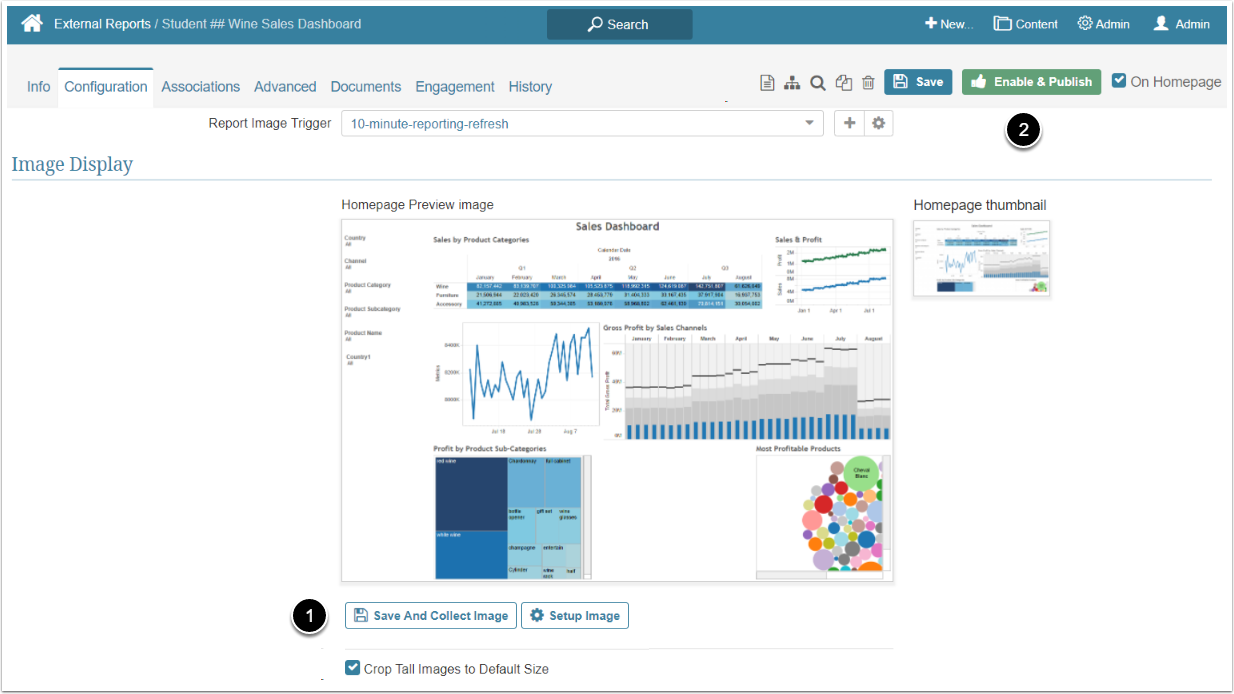Click the home icon in top bar
1234x694 pixels.
coord(32,23)
